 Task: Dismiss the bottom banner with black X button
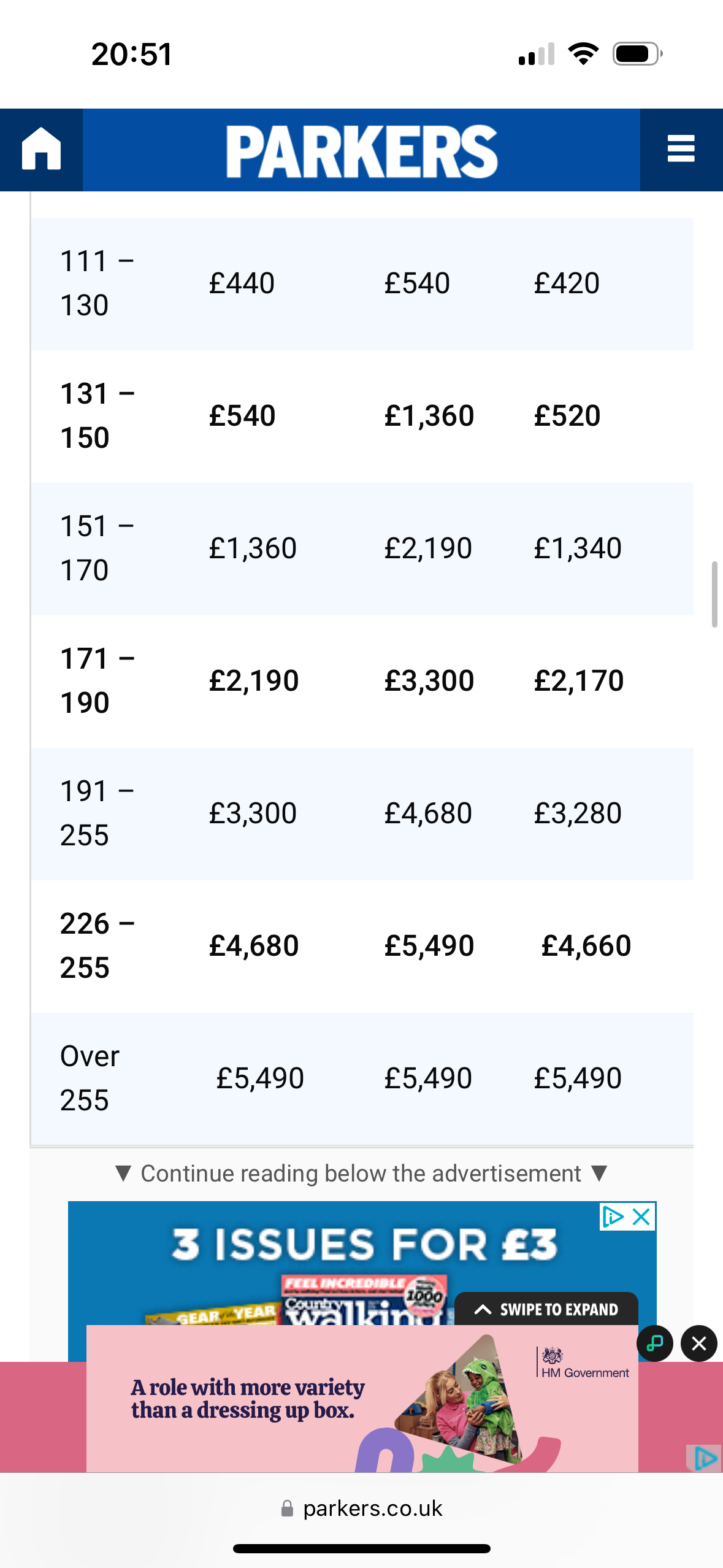(x=698, y=1343)
